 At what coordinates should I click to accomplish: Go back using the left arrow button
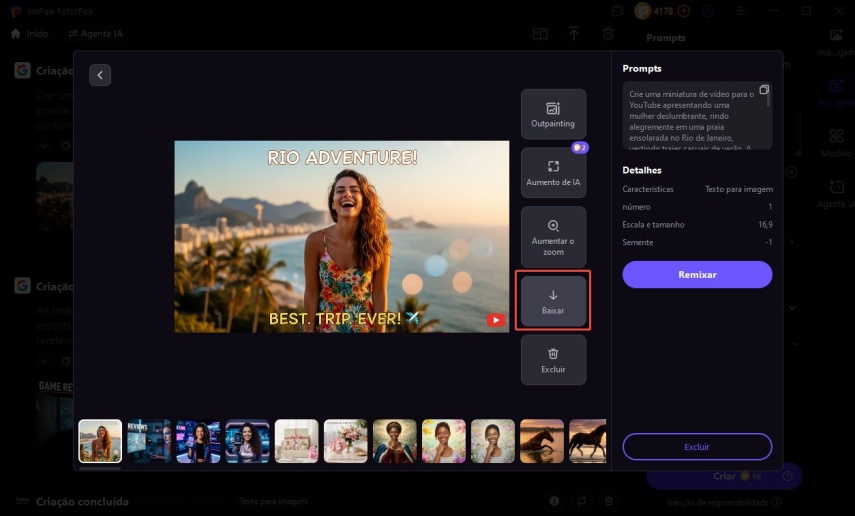[100, 75]
